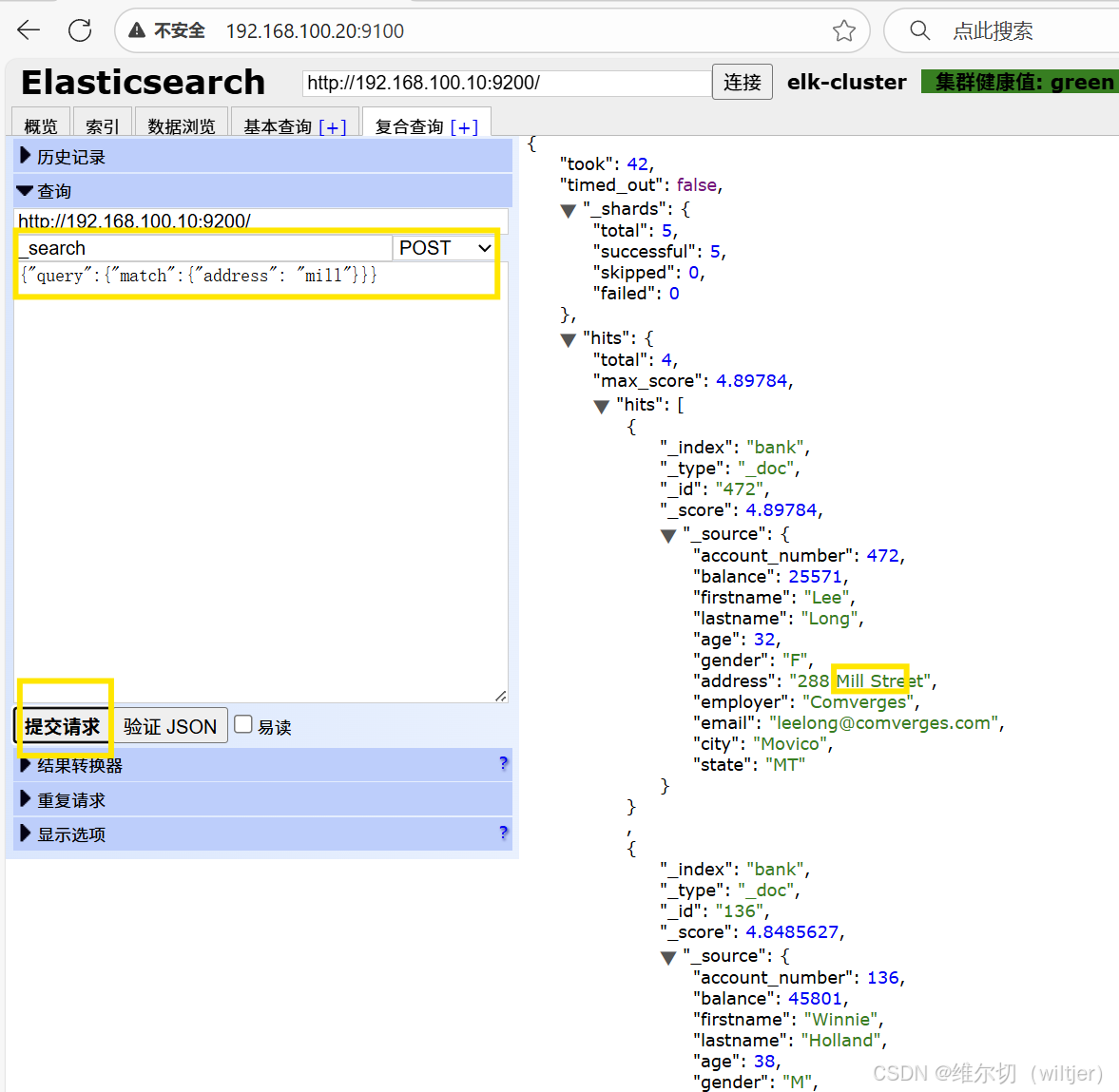Click the text area resize handle
The height and width of the screenshot is (1092, 1119).
pyautogui.click(x=501, y=696)
